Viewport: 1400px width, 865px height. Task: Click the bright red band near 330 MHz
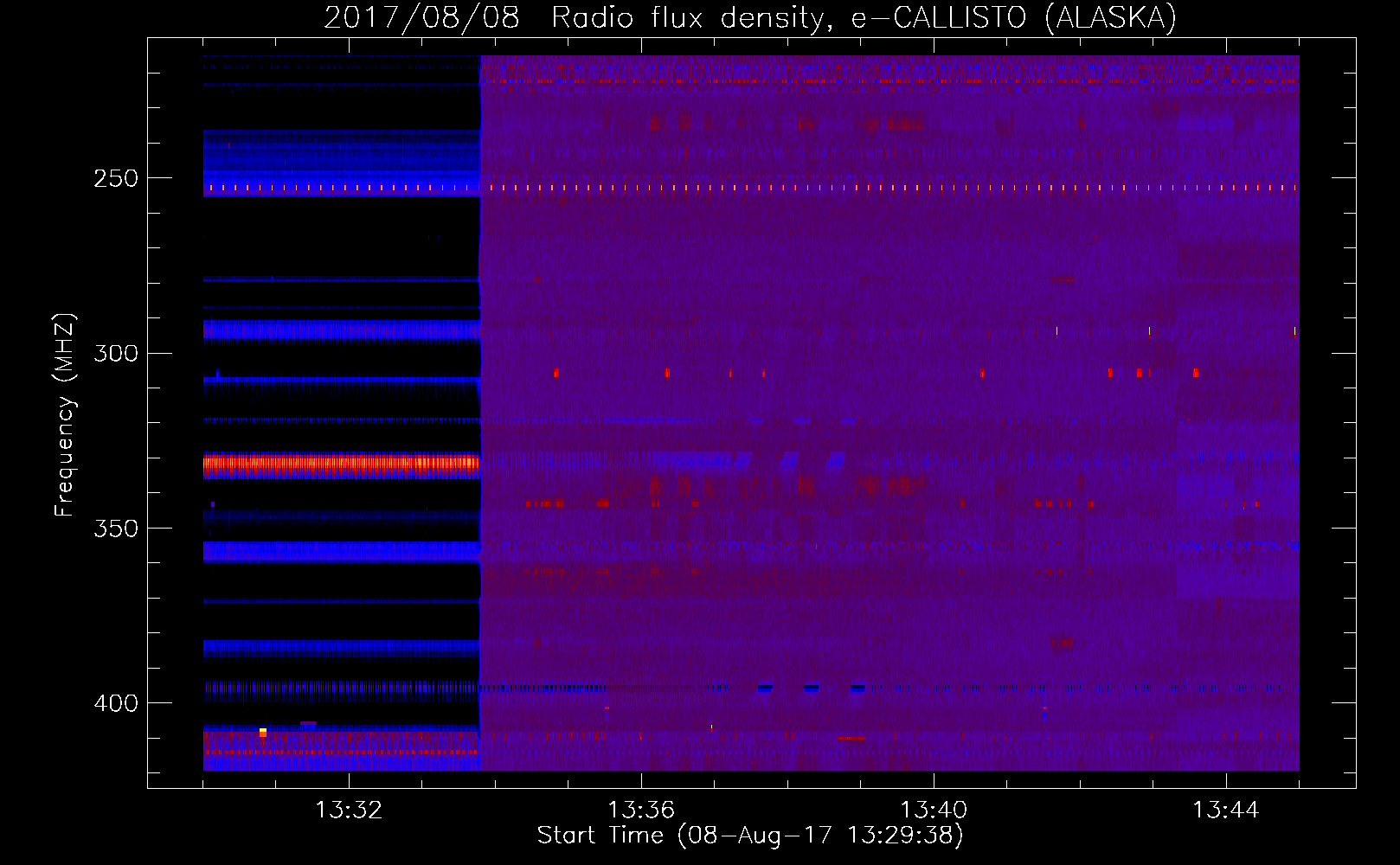click(342, 463)
